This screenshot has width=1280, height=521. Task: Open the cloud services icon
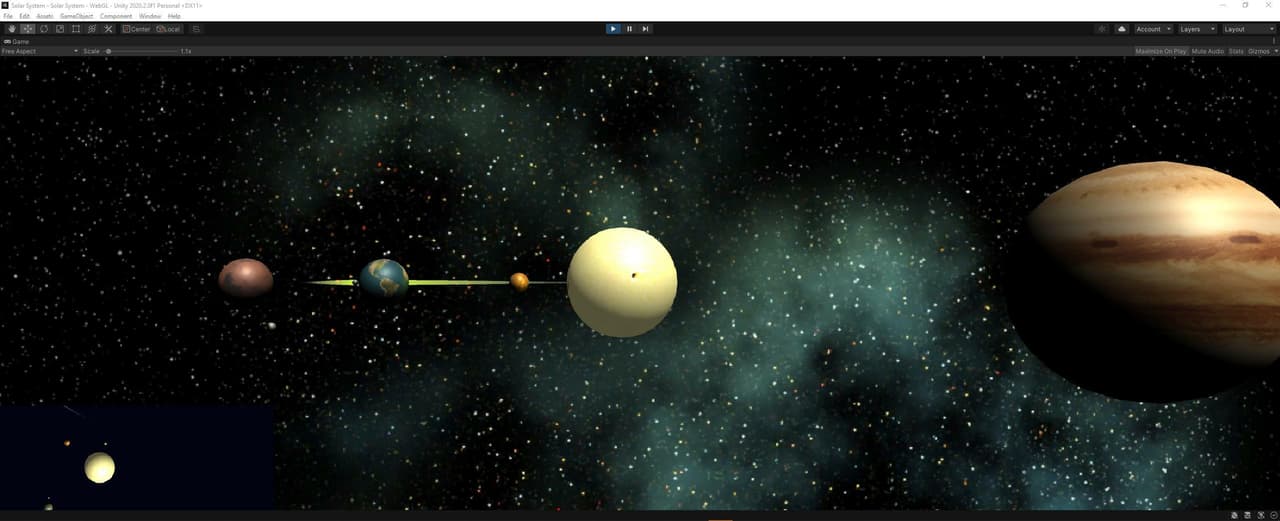coord(1121,29)
